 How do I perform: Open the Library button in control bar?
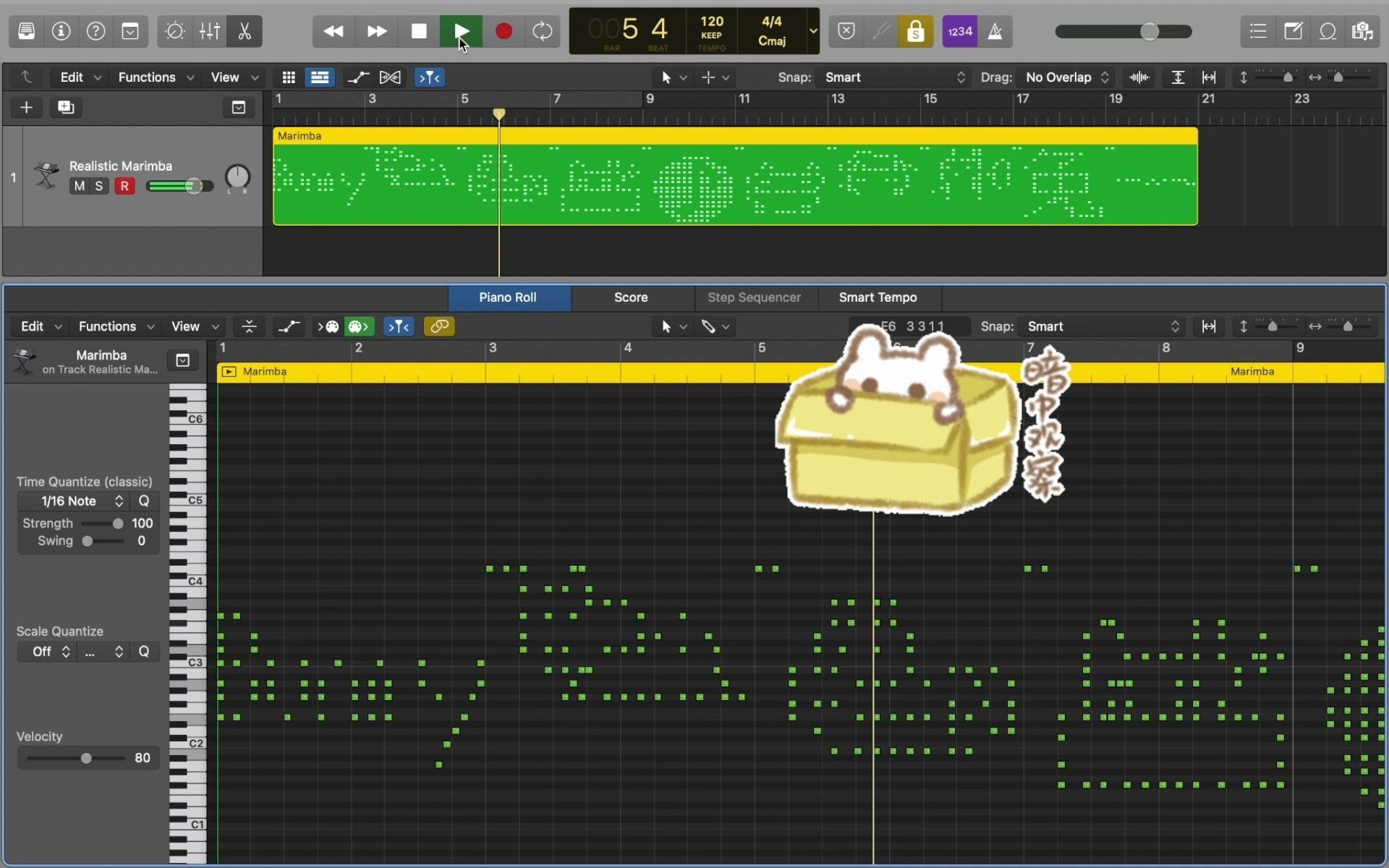click(27, 31)
